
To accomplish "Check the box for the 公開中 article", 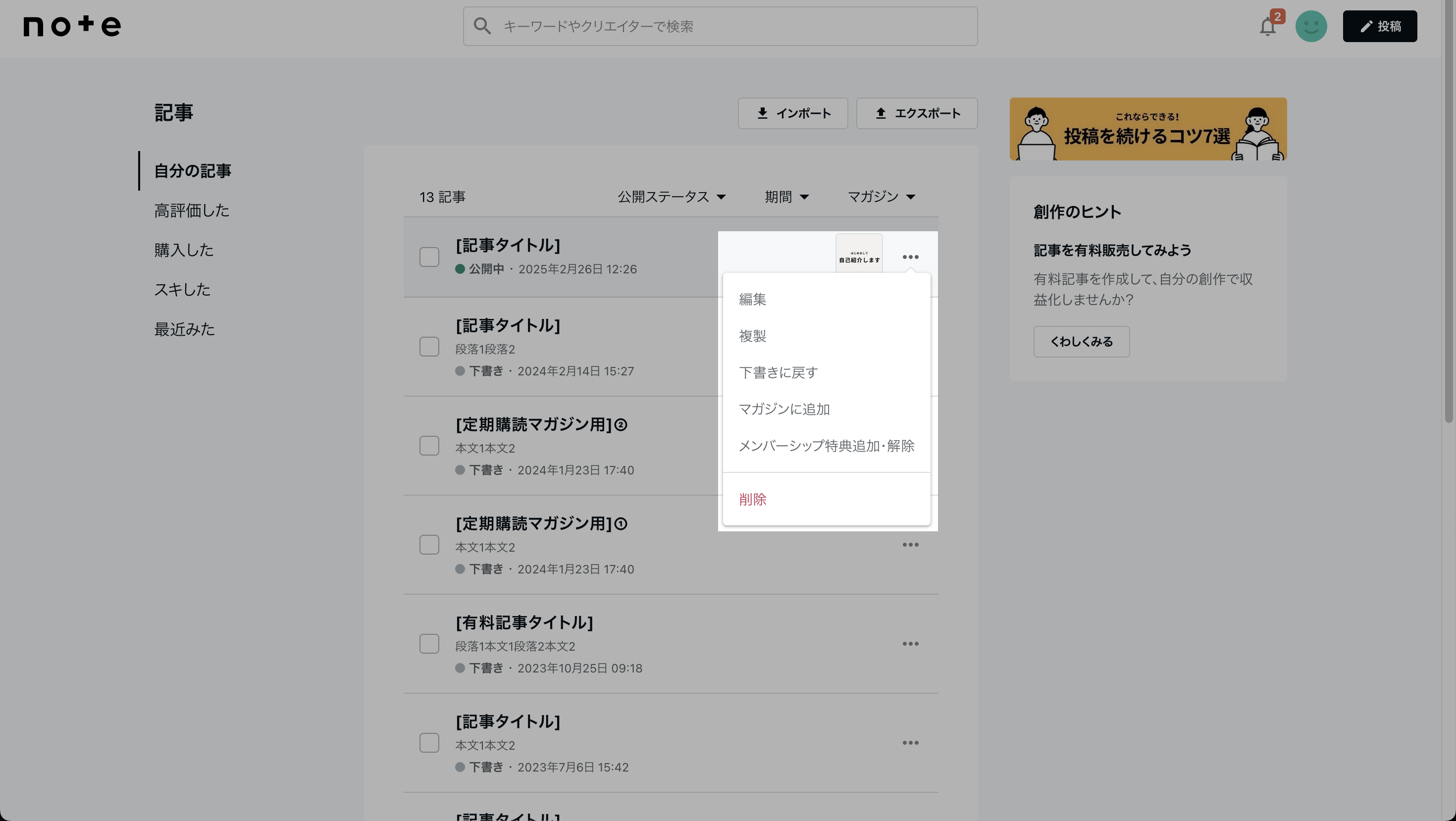I will (429, 257).
